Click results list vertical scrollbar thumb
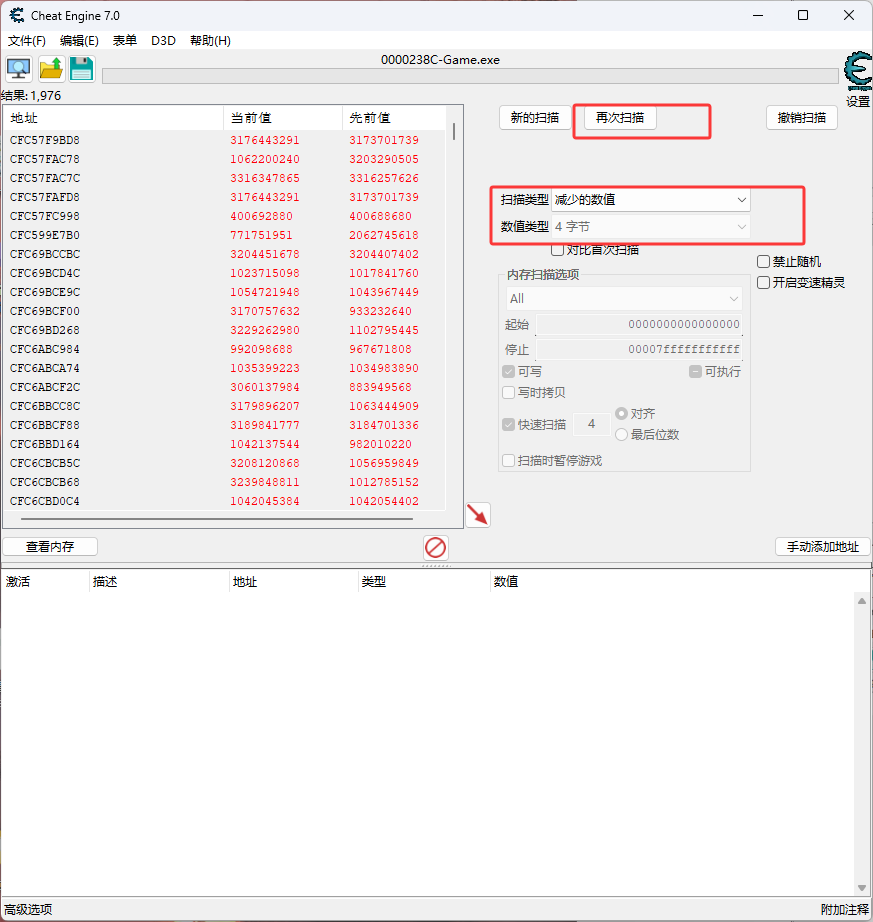 coord(454,131)
